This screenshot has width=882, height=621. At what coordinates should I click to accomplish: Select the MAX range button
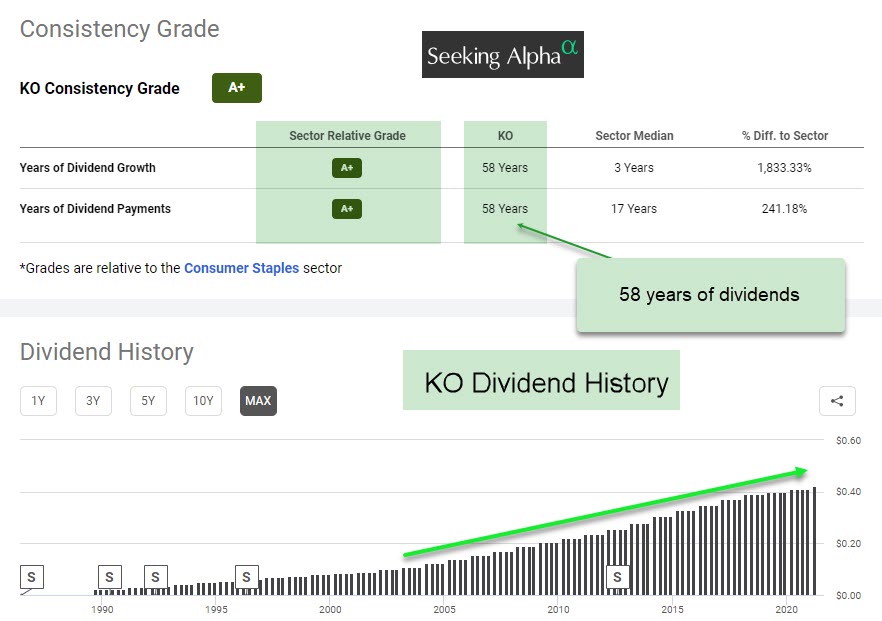258,401
